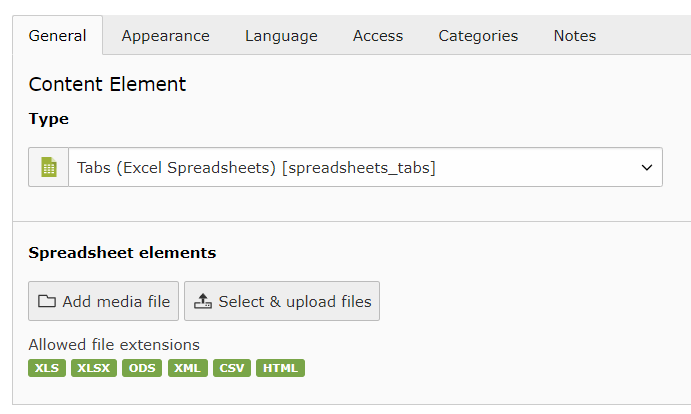Image resolution: width=691 pixels, height=414 pixels.
Task: Click the upload icon in Select & upload files
Action: 202,301
